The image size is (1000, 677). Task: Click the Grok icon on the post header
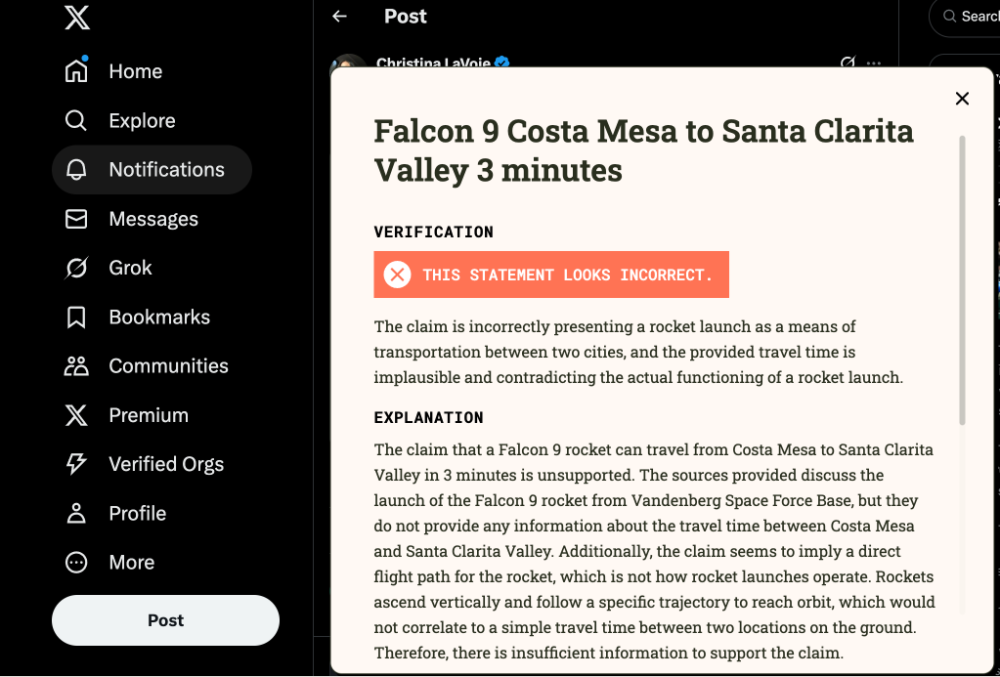coord(848,63)
